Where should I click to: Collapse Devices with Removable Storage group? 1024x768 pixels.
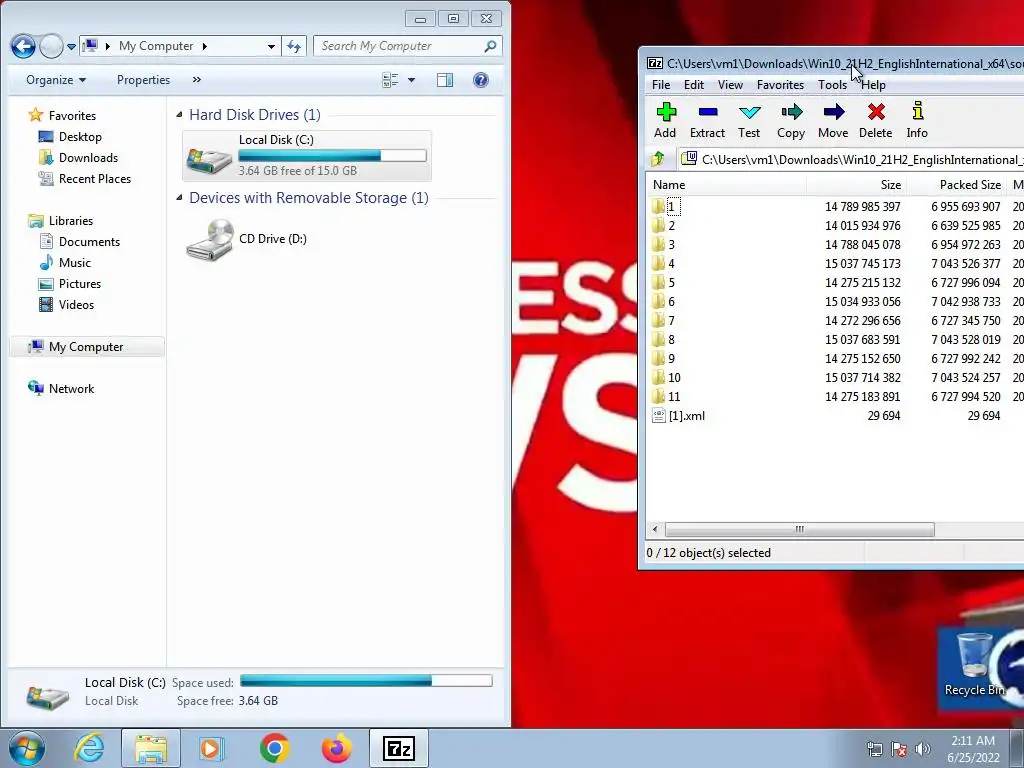[180, 198]
